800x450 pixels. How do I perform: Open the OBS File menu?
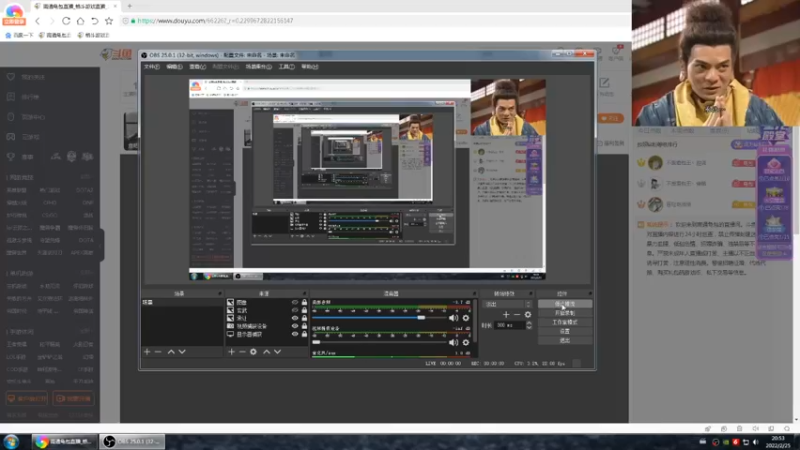(x=152, y=67)
